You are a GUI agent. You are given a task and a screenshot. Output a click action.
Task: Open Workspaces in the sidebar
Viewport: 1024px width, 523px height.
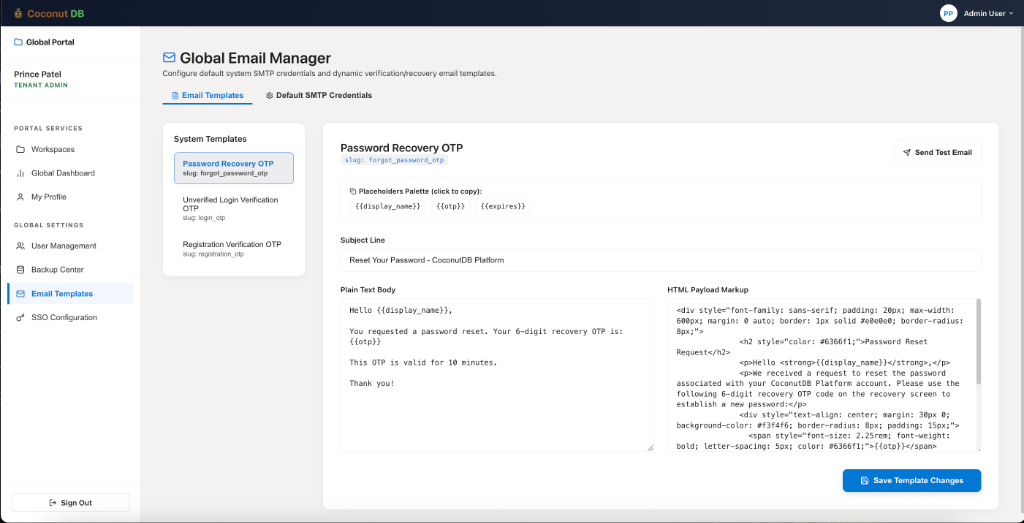tap(71, 150)
